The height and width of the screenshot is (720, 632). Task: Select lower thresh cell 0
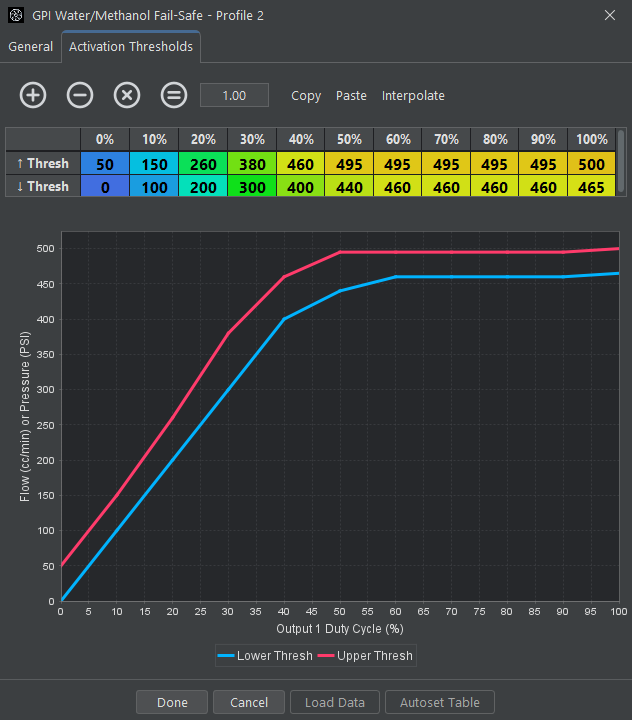(105, 186)
